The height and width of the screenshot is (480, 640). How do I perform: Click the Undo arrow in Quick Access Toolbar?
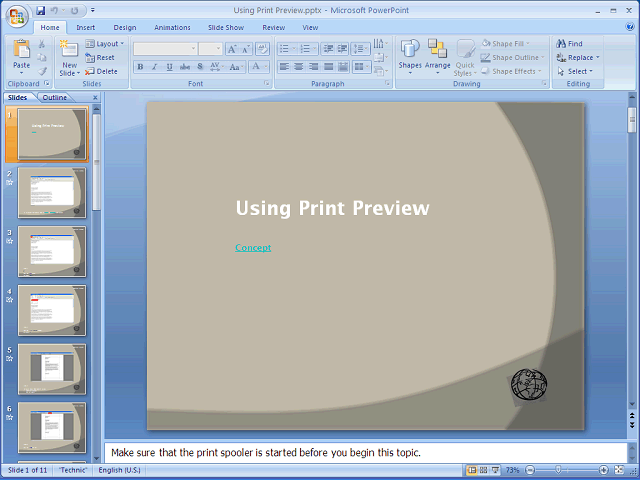point(54,11)
